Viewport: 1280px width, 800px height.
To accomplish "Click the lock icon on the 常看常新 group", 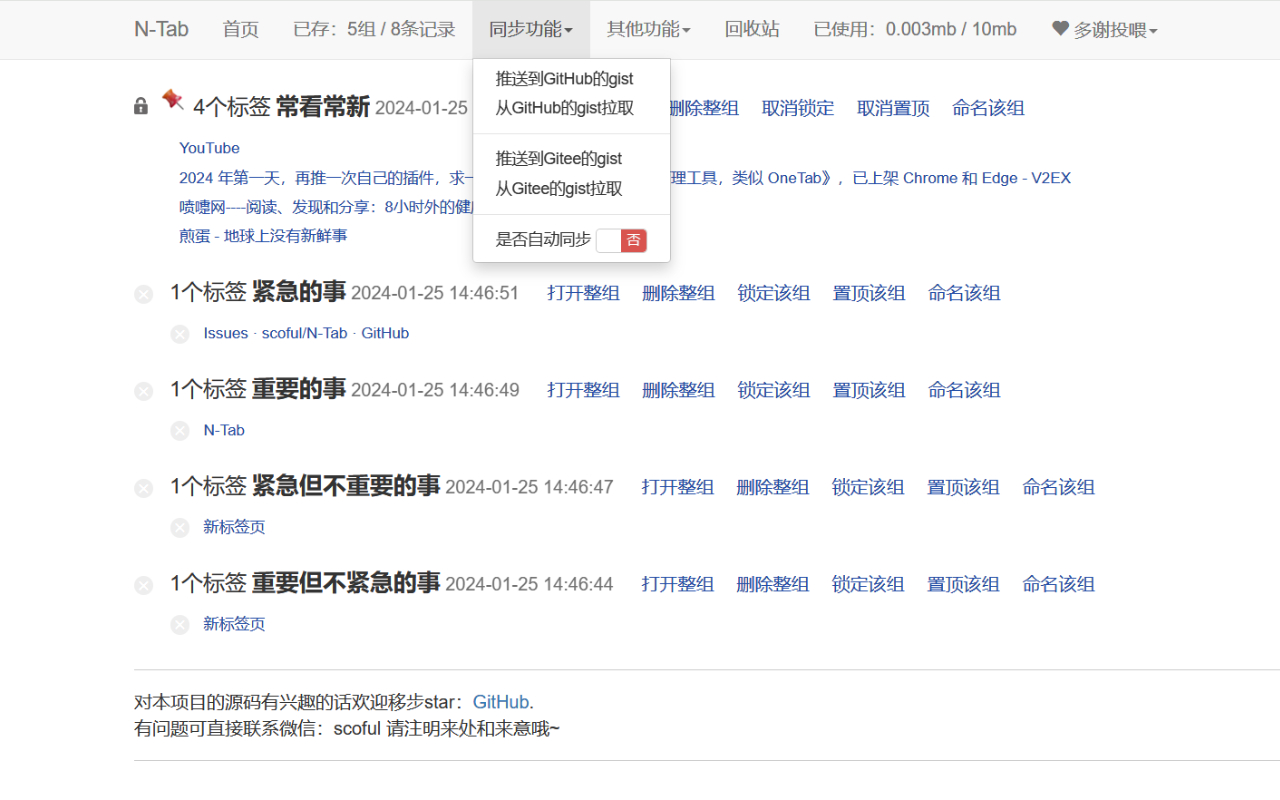I will [x=140, y=105].
